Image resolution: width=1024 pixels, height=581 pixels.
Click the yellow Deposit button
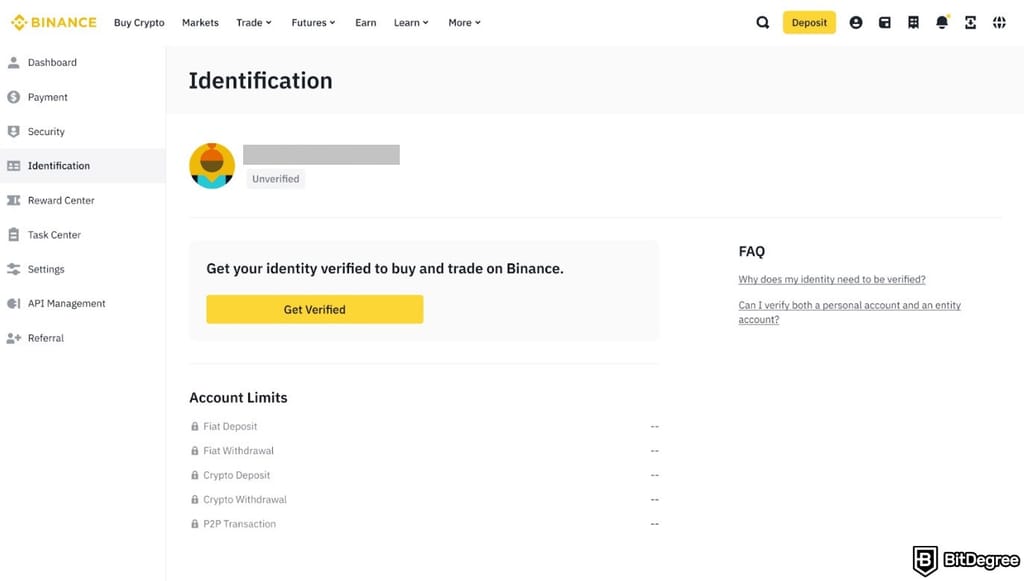coord(809,22)
